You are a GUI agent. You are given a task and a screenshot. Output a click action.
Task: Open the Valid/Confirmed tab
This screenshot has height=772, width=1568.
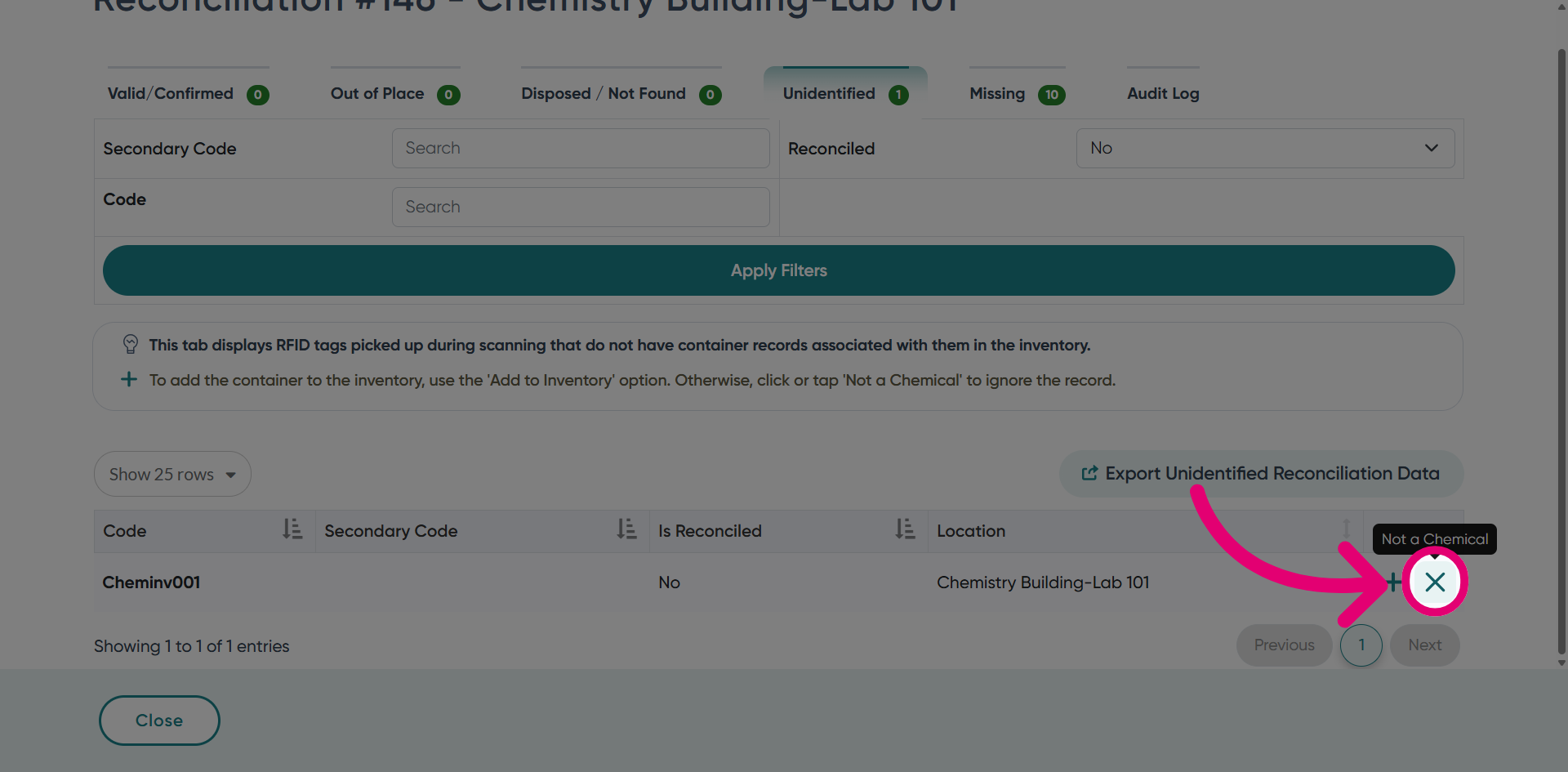click(x=188, y=93)
